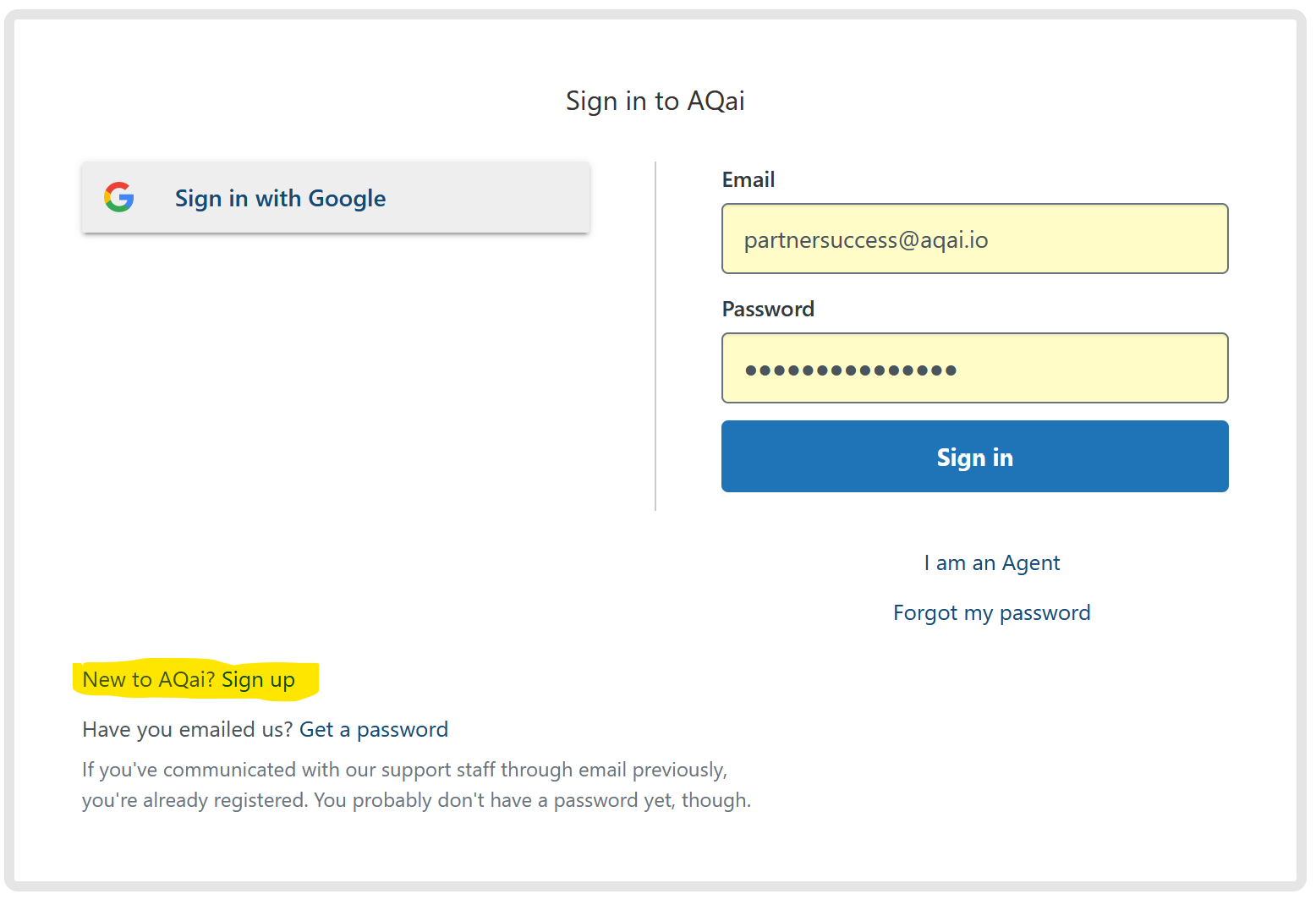Open the Get a password link
This screenshot has height=905, width=1316.
click(374, 730)
